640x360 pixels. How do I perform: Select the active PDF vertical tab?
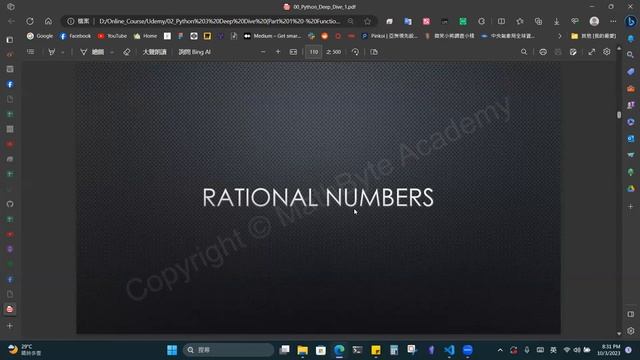click(x=10, y=309)
